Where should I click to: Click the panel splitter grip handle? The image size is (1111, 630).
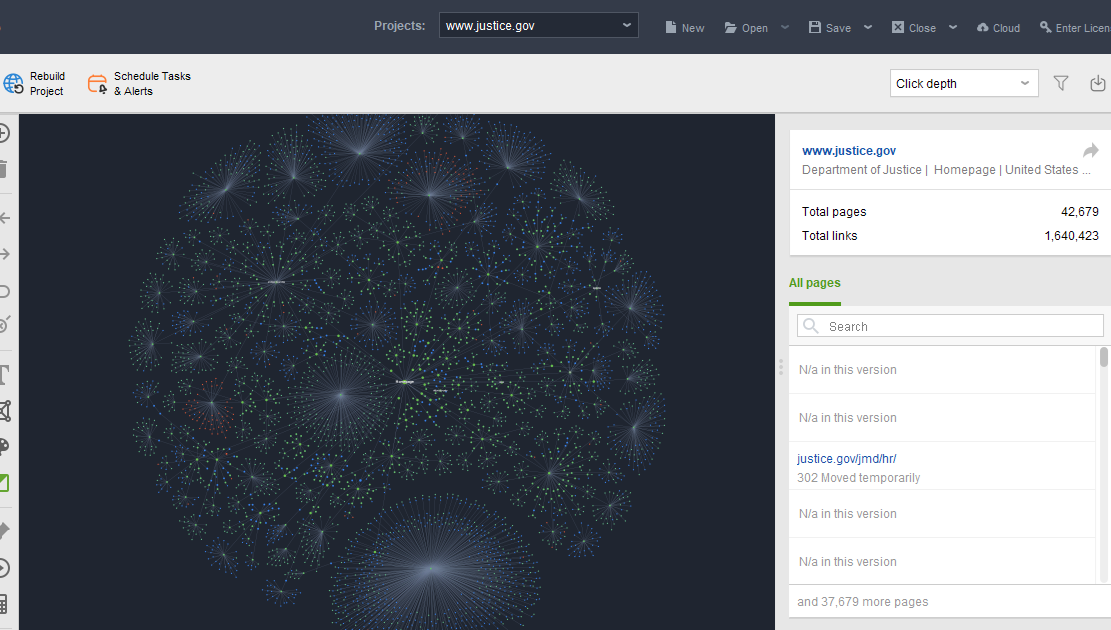tap(781, 367)
